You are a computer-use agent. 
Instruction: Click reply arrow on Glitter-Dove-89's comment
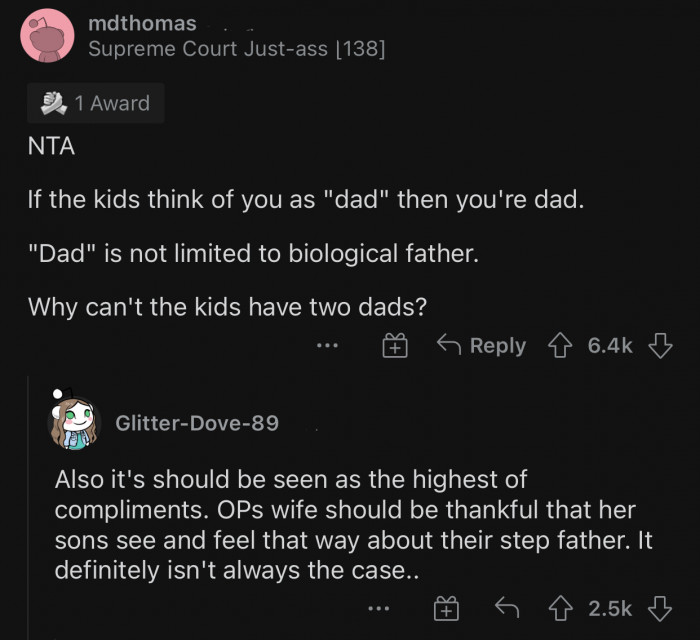tap(506, 608)
